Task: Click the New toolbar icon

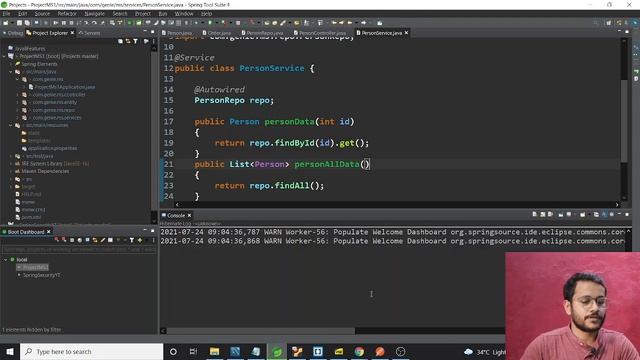Action: pos(6,23)
